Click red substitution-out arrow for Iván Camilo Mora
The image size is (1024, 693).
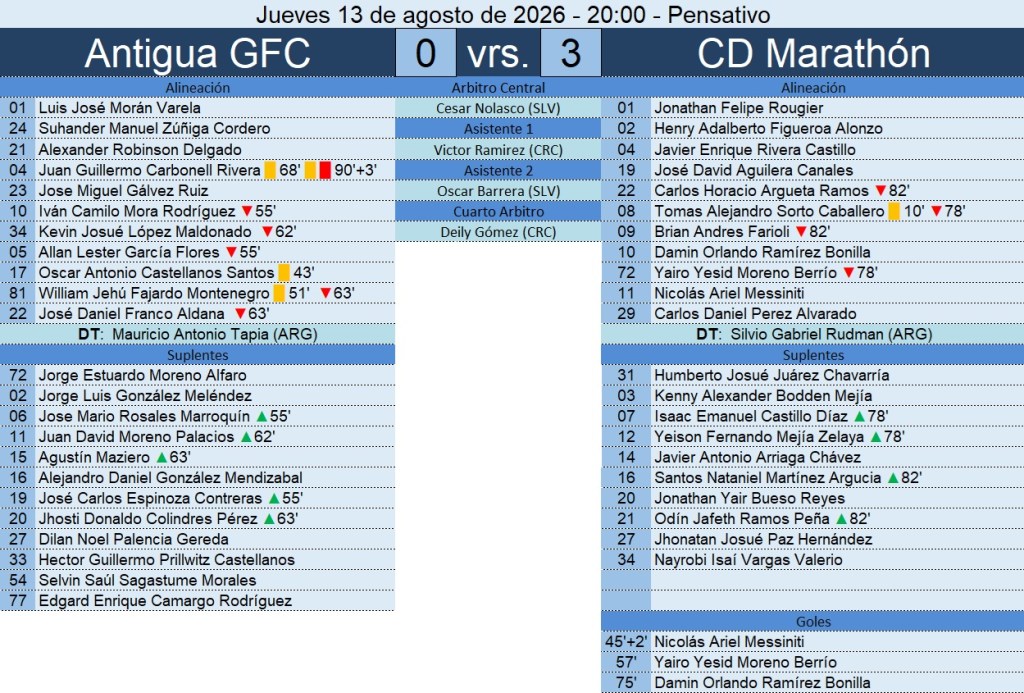tap(247, 211)
